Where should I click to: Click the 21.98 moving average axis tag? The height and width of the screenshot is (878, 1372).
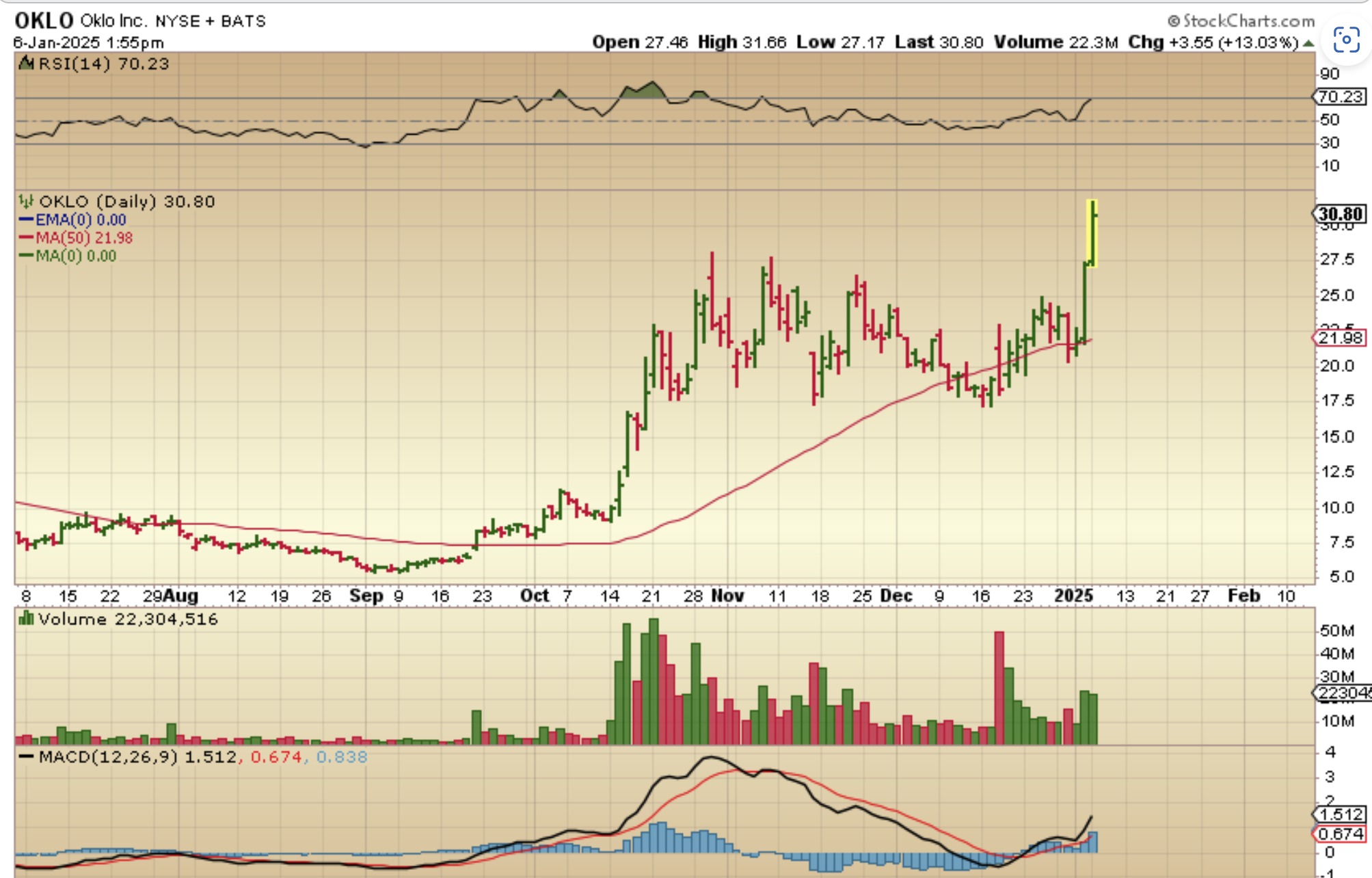(x=1340, y=338)
